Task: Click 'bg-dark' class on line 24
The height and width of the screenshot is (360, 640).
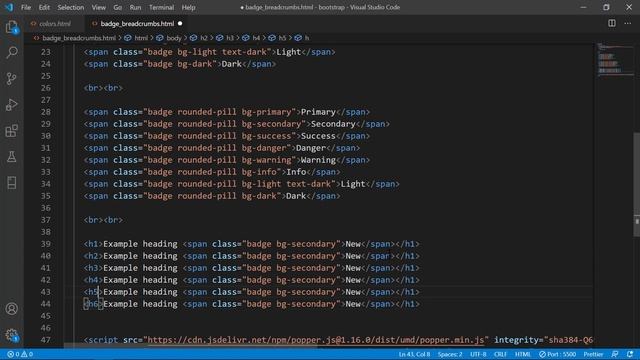Action: [194, 64]
